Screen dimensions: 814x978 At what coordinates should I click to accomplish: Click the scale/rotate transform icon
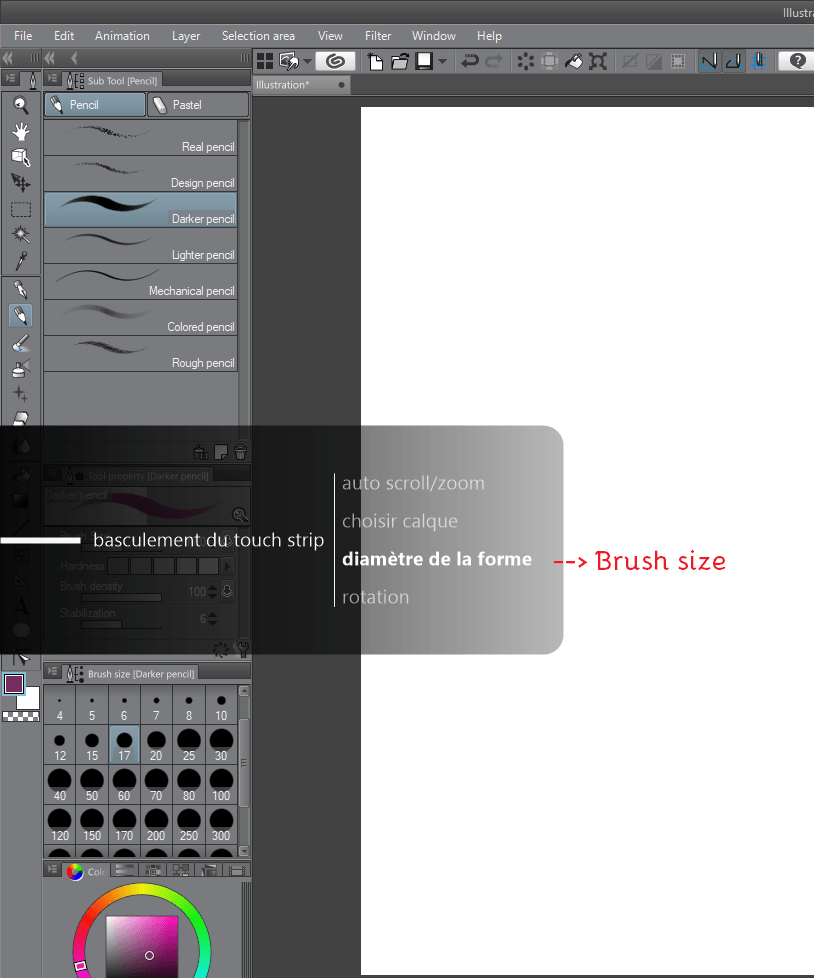[598, 61]
